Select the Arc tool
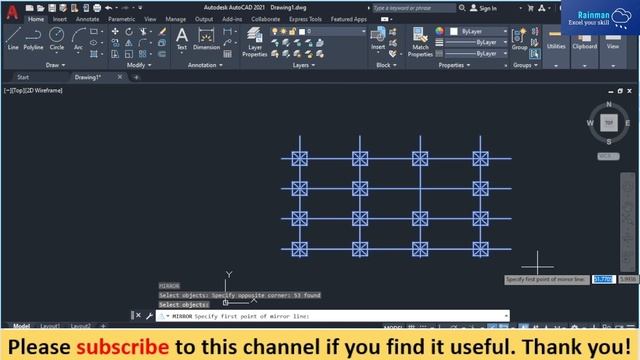640x360 pixels. [78, 39]
